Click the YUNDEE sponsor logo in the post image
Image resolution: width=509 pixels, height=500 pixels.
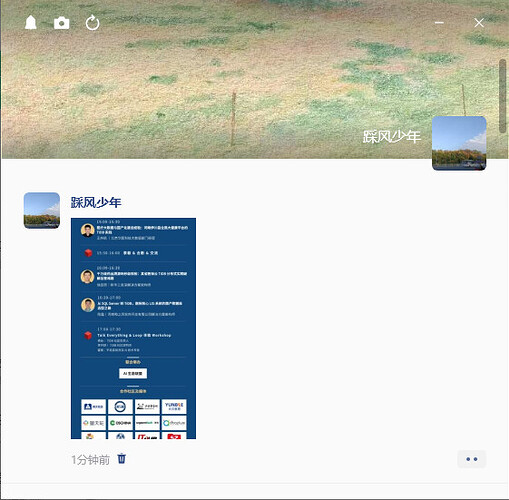point(174,406)
